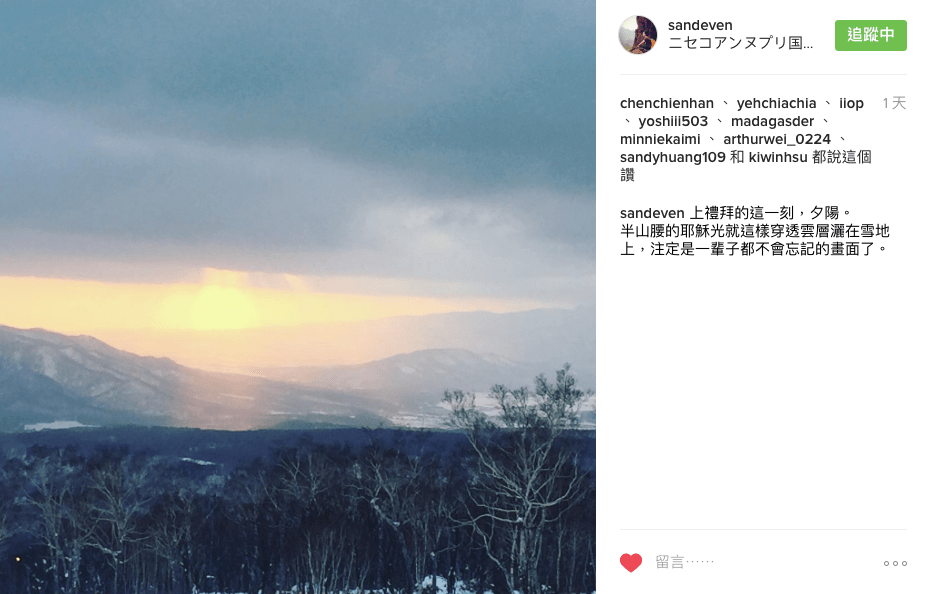Open arthurwei_0224's profile link
This screenshot has height=594, width=926.
pyautogui.click(x=777, y=139)
